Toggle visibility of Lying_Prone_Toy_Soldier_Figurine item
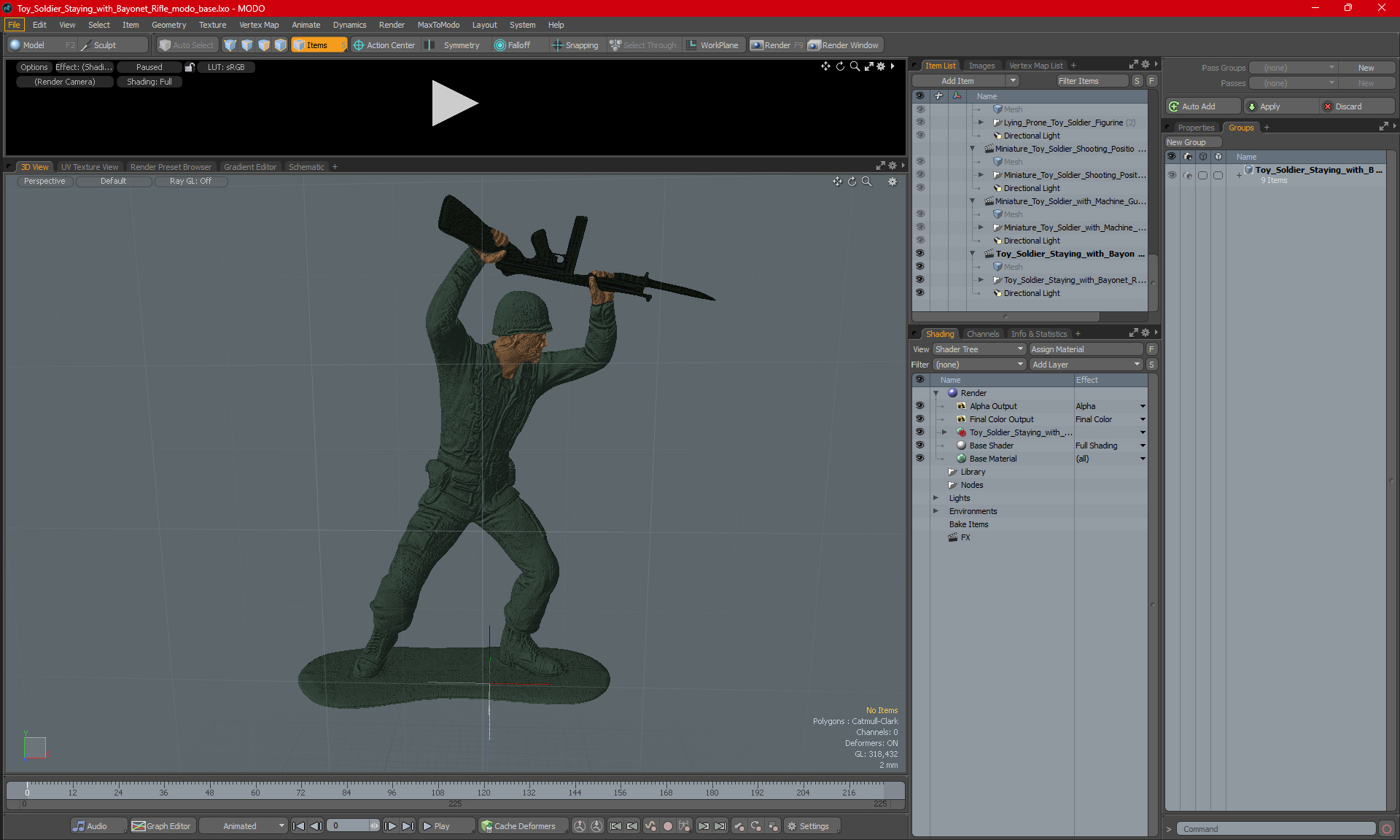This screenshot has width=1400, height=840. 920,122
